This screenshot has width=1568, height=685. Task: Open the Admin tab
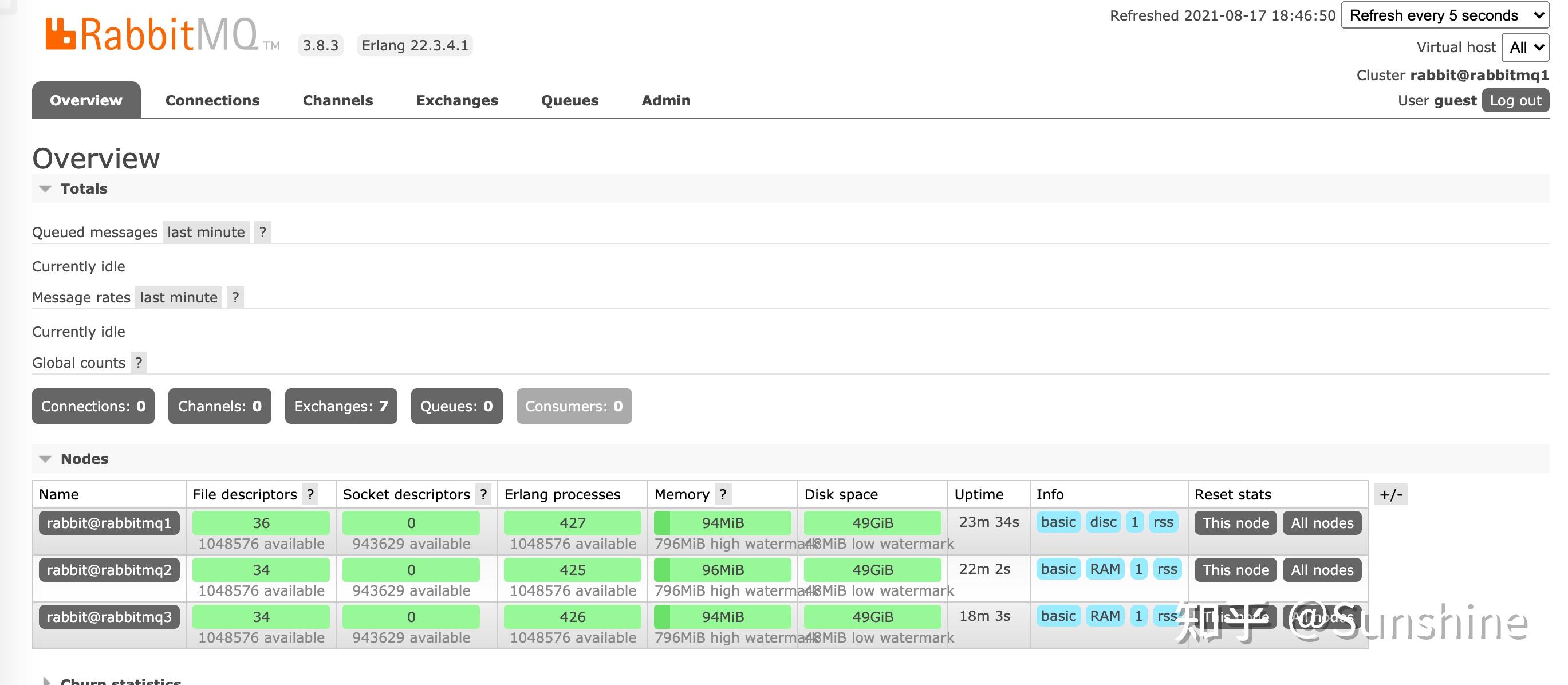[x=666, y=100]
